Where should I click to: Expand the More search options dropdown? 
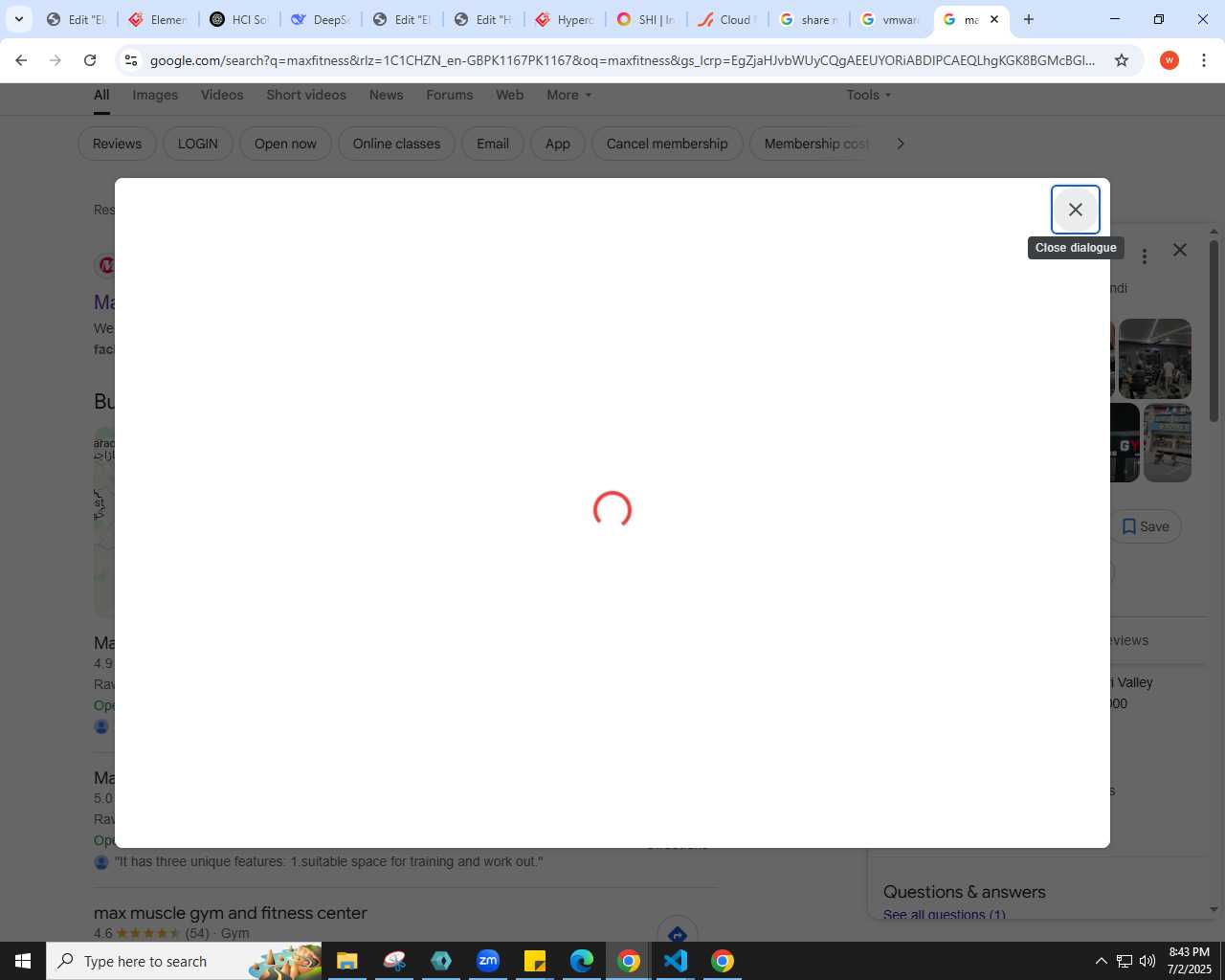point(569,95)
